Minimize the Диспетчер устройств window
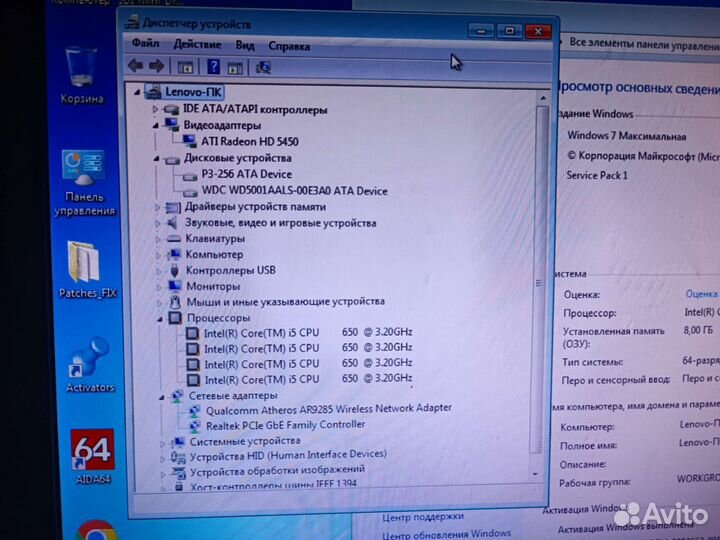 [481, 31]
